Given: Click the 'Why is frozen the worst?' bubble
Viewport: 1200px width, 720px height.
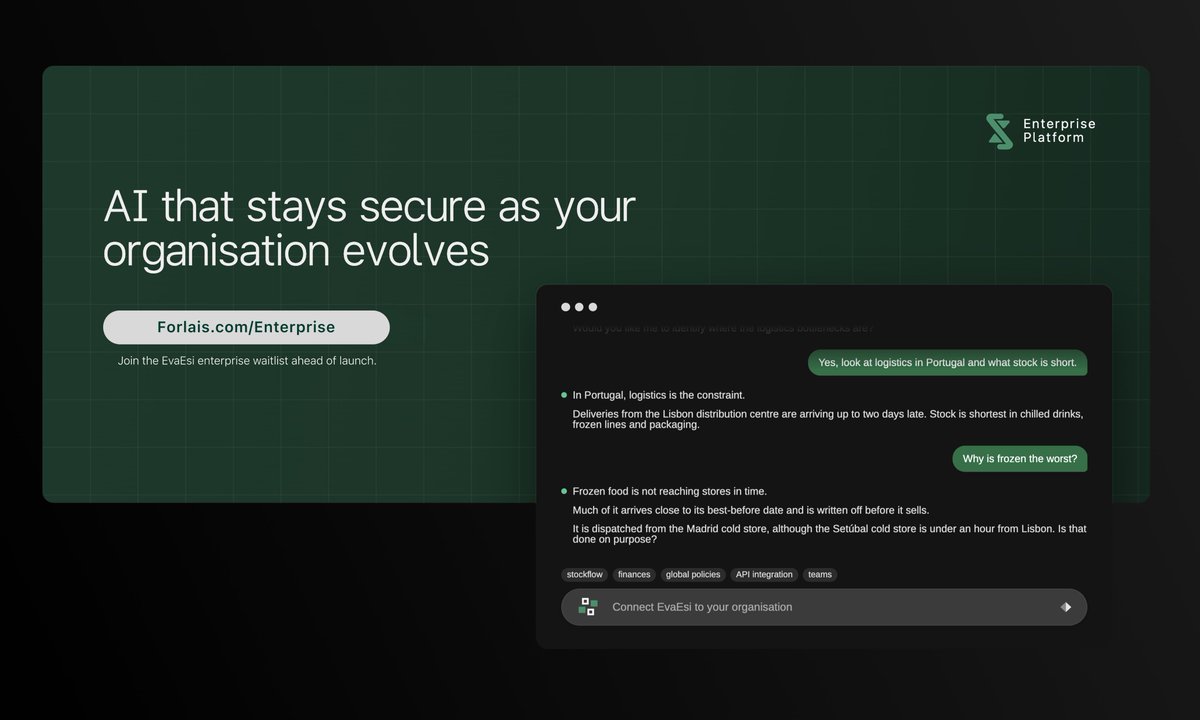Looking at the screenshot, I should pyautogui.click(x=1020, y=459).
